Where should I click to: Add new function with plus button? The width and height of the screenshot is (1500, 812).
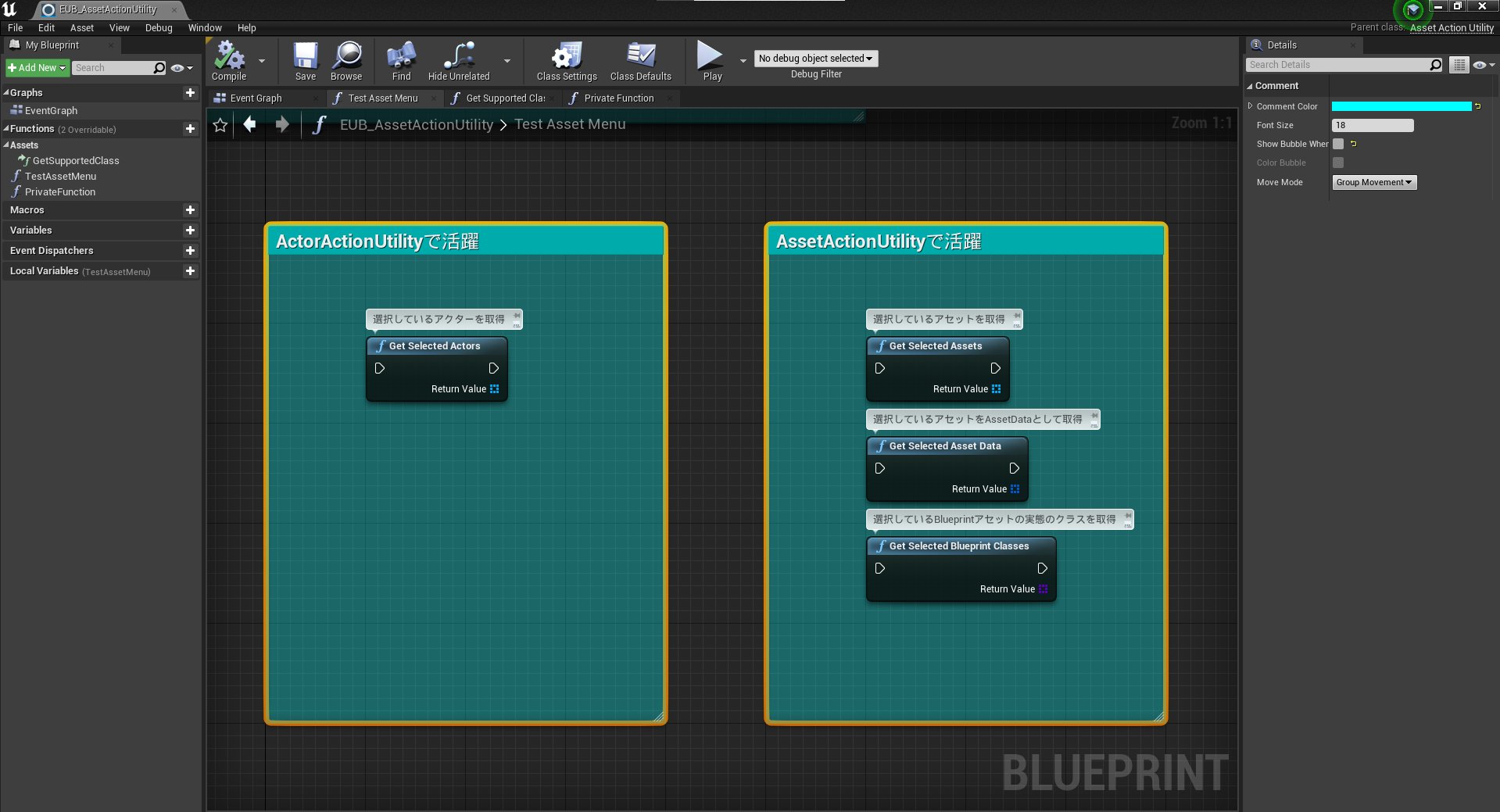coord(190,128)
